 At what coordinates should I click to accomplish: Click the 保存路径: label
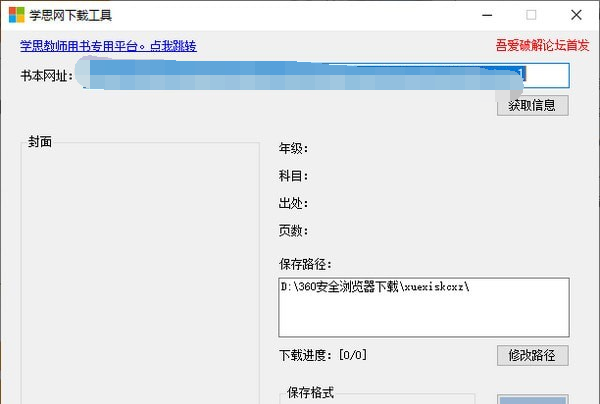point(305,264)
